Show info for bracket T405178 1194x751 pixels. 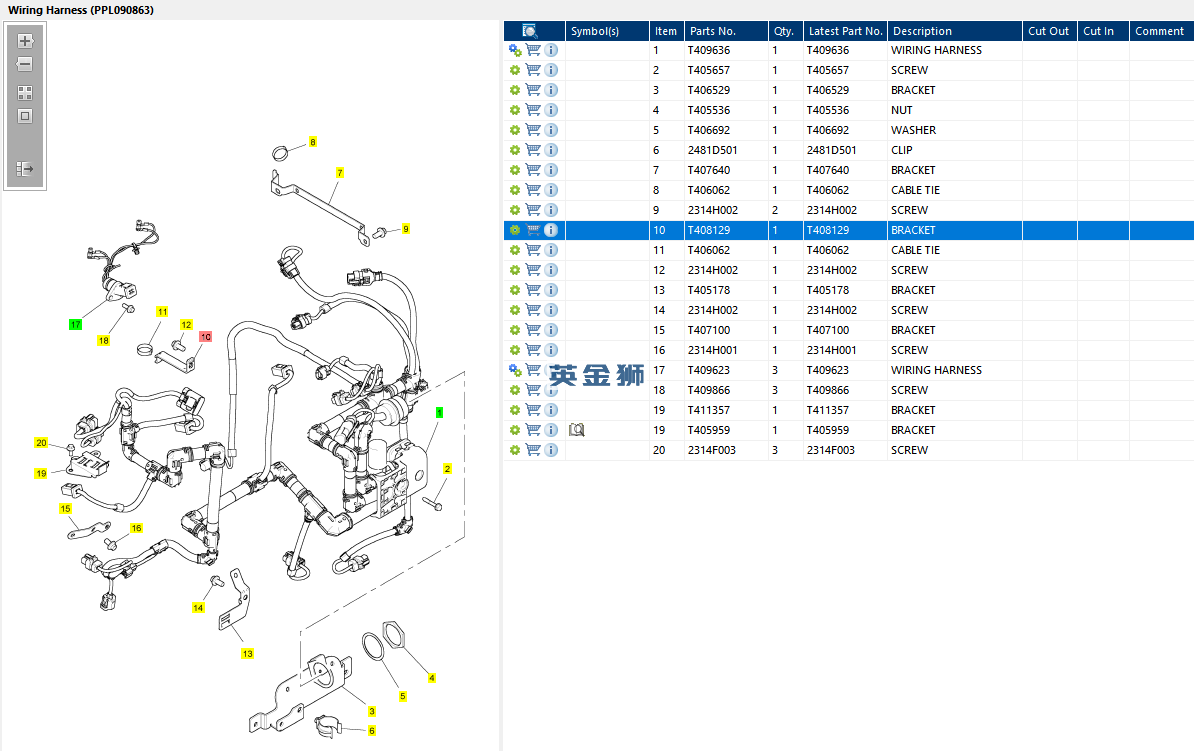551,290
